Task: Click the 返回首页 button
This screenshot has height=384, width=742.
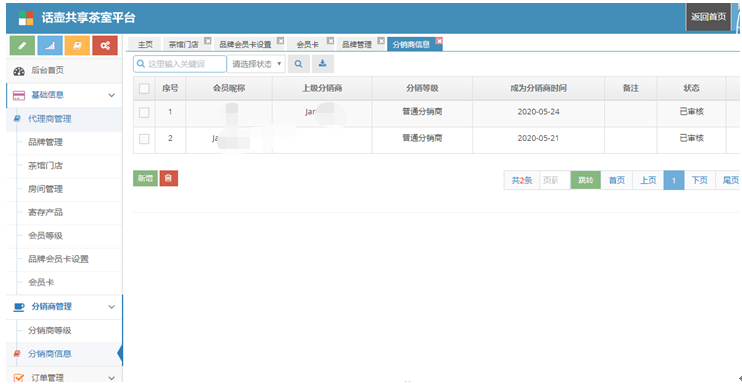Action: [x=708, y=17]
